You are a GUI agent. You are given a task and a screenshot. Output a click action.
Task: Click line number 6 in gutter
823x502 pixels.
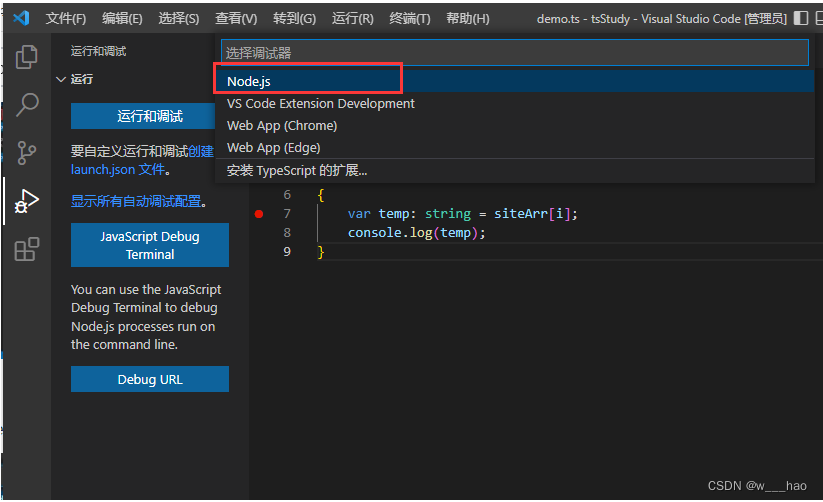pyautogui.click(x=287, y=195)
